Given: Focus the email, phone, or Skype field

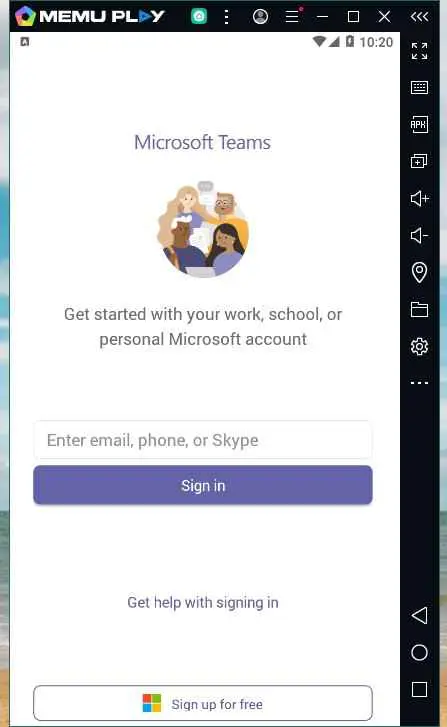Looking at the screenshot, I should point(203,440).
